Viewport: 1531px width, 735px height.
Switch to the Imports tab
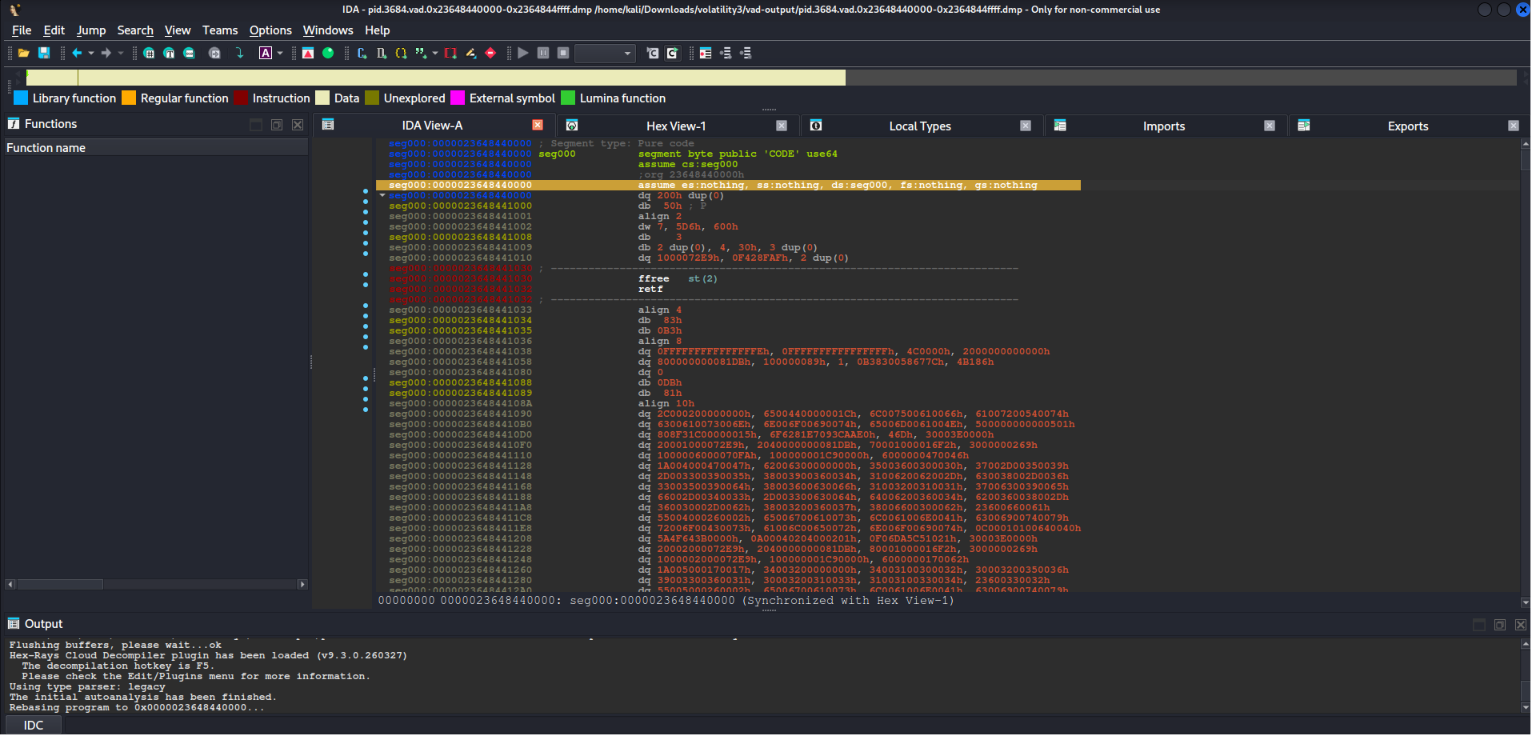point(1164,126)
